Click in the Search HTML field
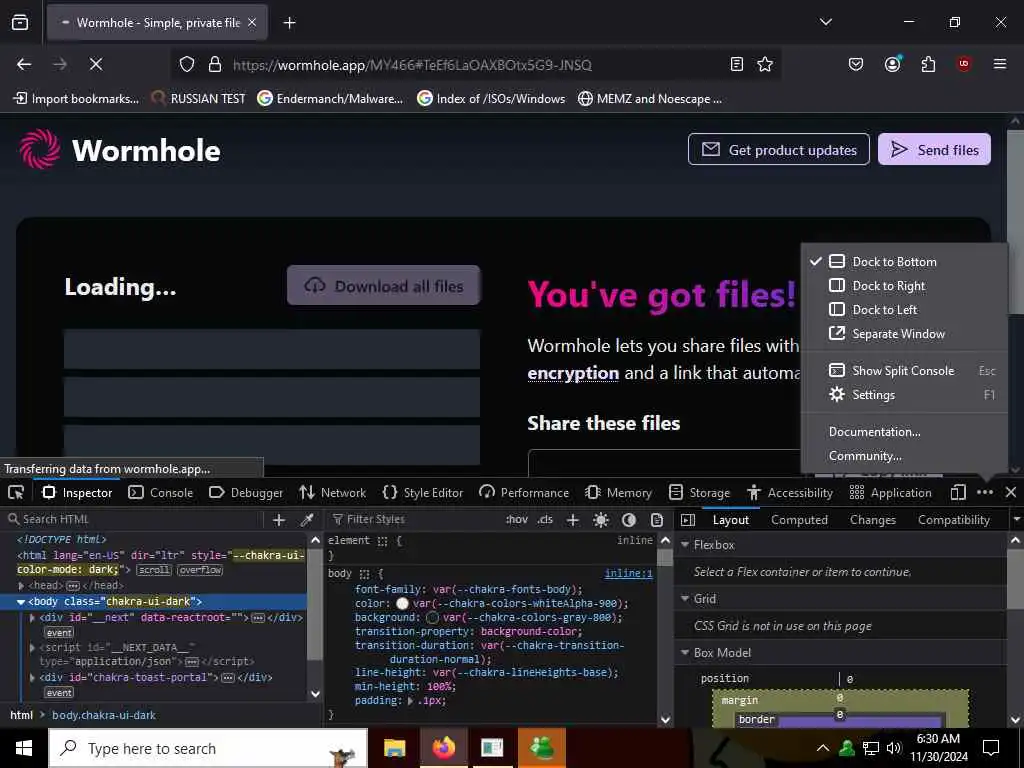 click(x=138, y=520)
